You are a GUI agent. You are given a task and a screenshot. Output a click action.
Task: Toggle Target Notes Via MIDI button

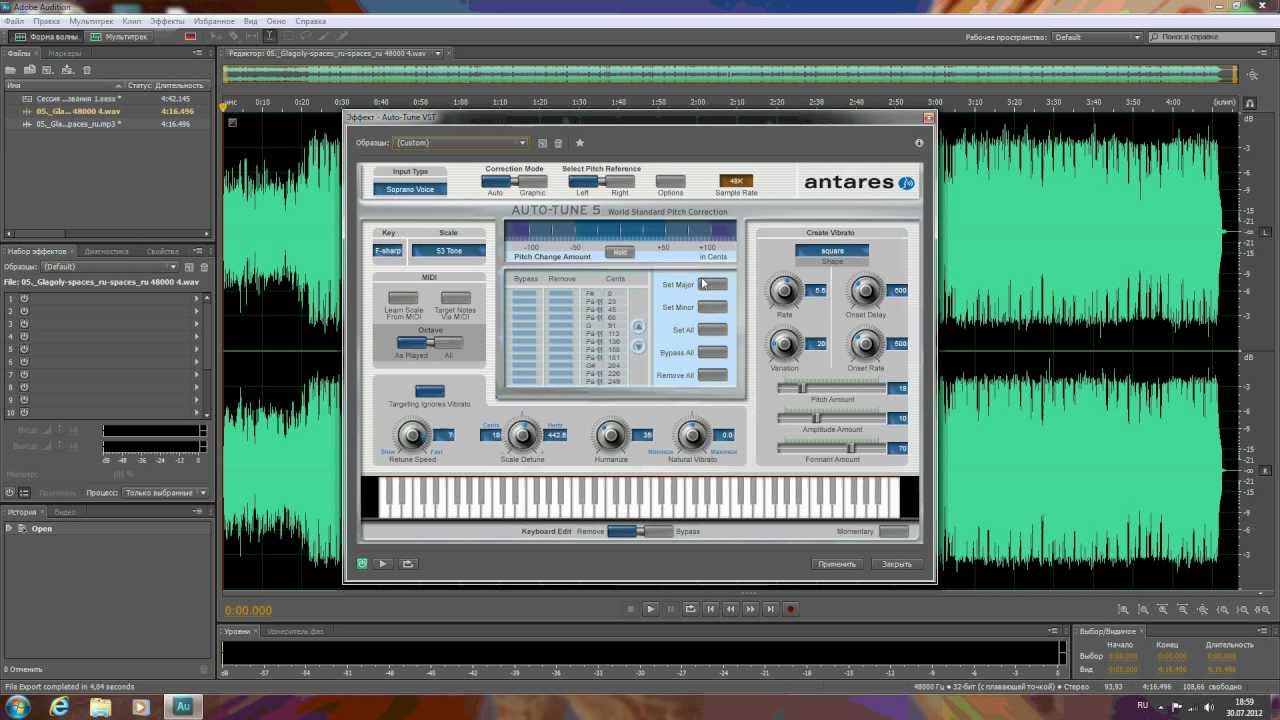(x=456, y=298)
